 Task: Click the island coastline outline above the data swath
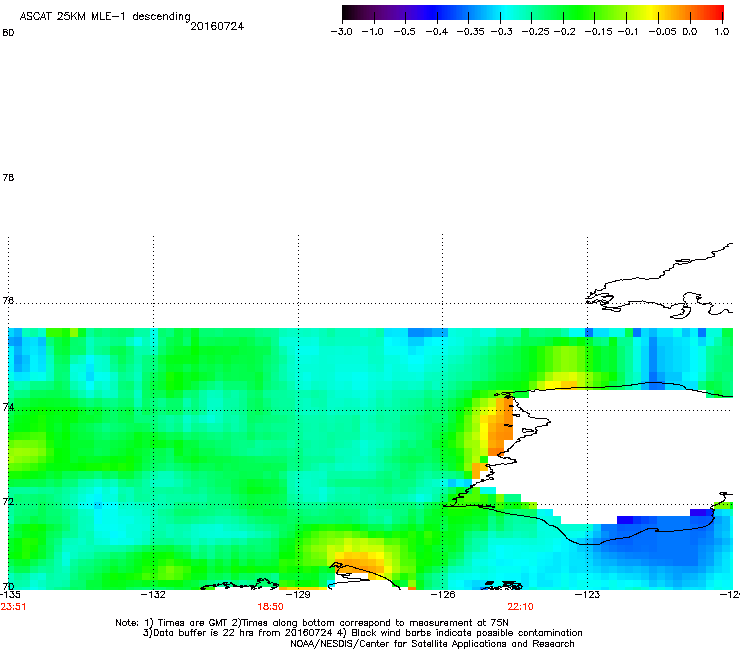[x=661, y=283]
